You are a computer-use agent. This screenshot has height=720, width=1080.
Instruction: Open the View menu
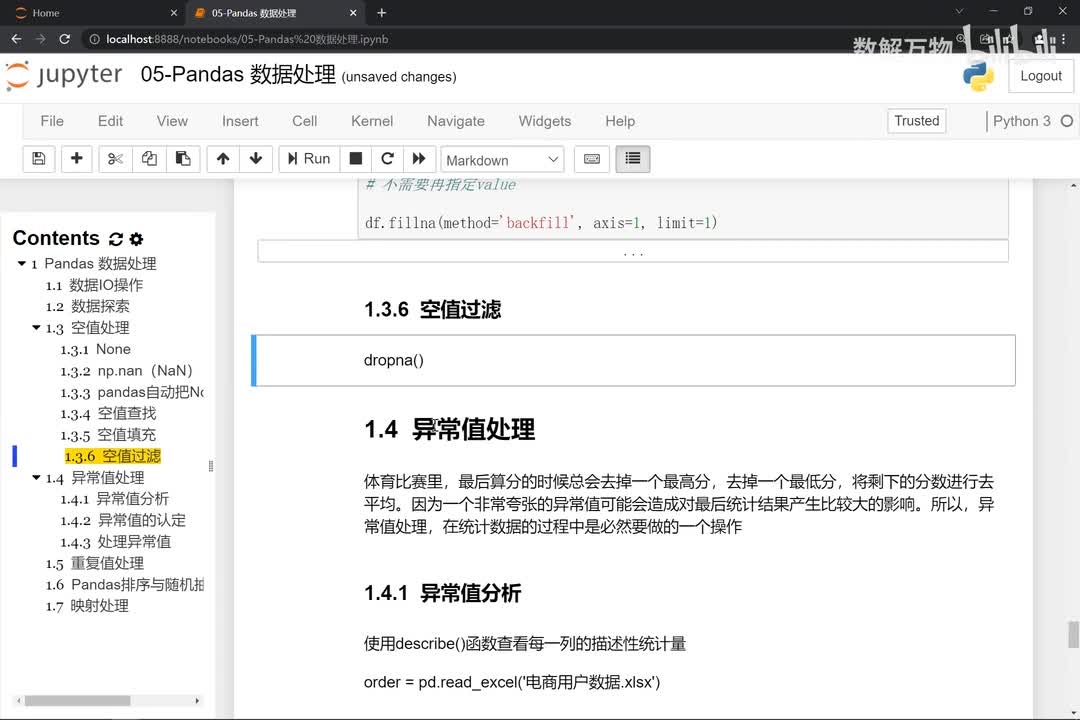pyautogui.click(x=172, y=121)
